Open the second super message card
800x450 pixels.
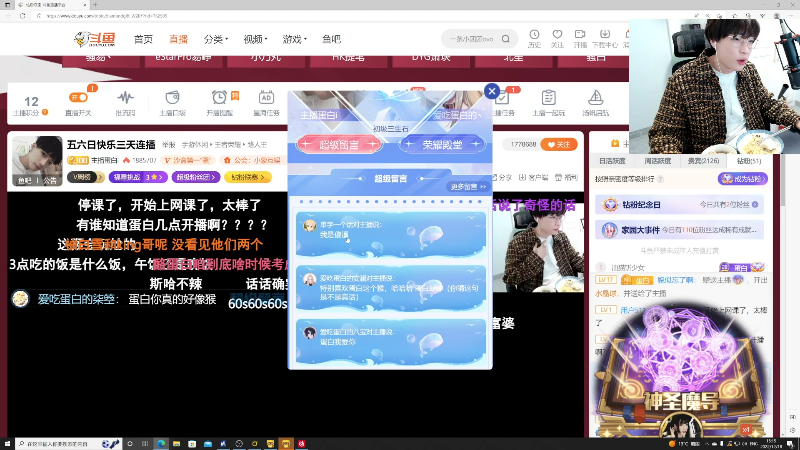click(390, 288)
